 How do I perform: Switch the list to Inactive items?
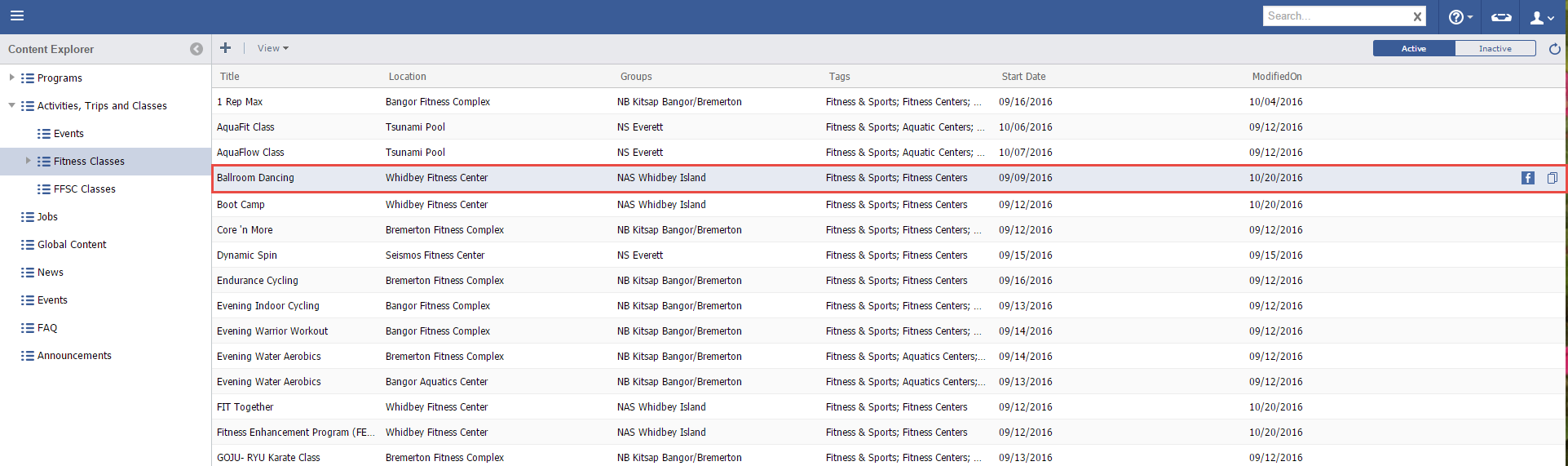pos(1495,49)
